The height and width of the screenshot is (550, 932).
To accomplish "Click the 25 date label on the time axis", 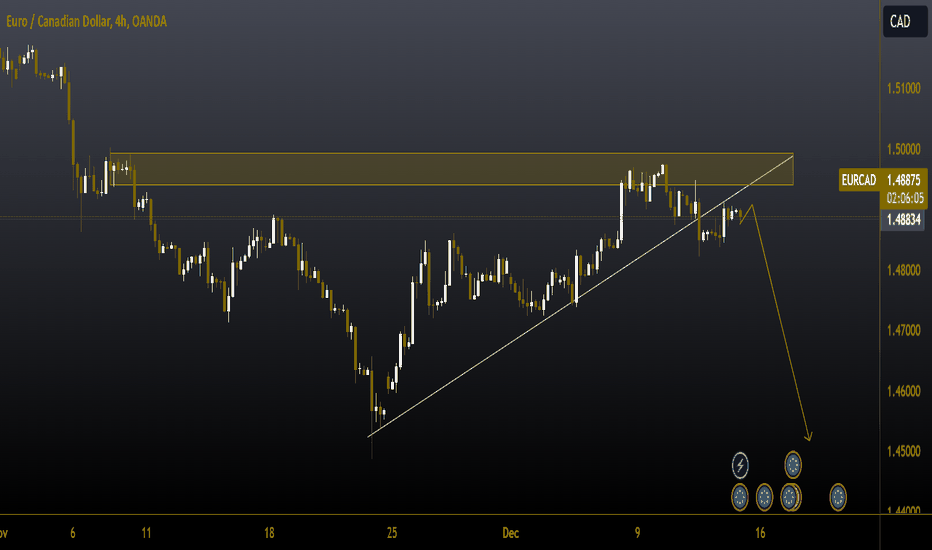I will click(x=392, y=533).
